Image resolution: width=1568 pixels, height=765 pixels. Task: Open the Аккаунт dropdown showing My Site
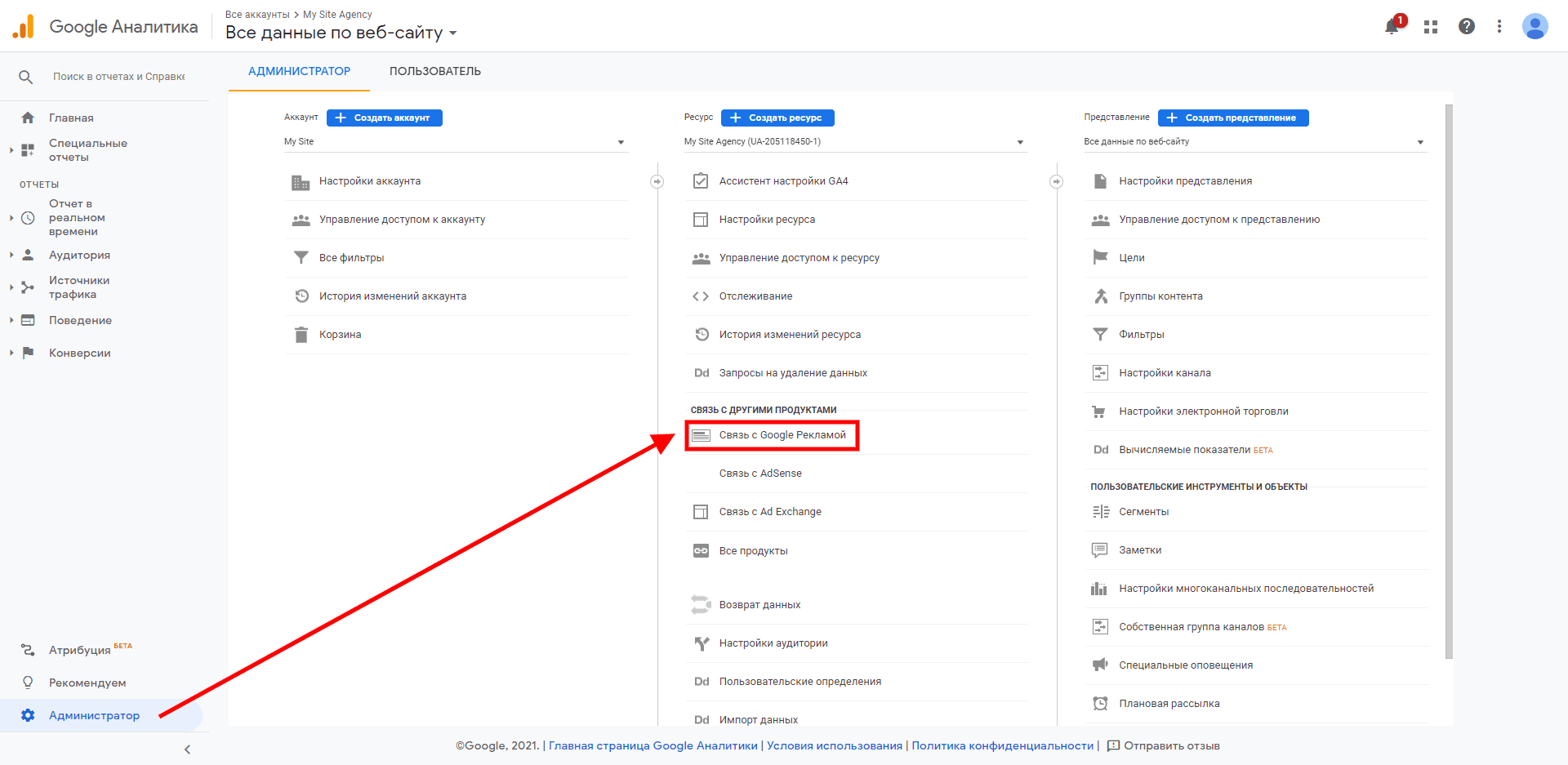tap(456, 142)
